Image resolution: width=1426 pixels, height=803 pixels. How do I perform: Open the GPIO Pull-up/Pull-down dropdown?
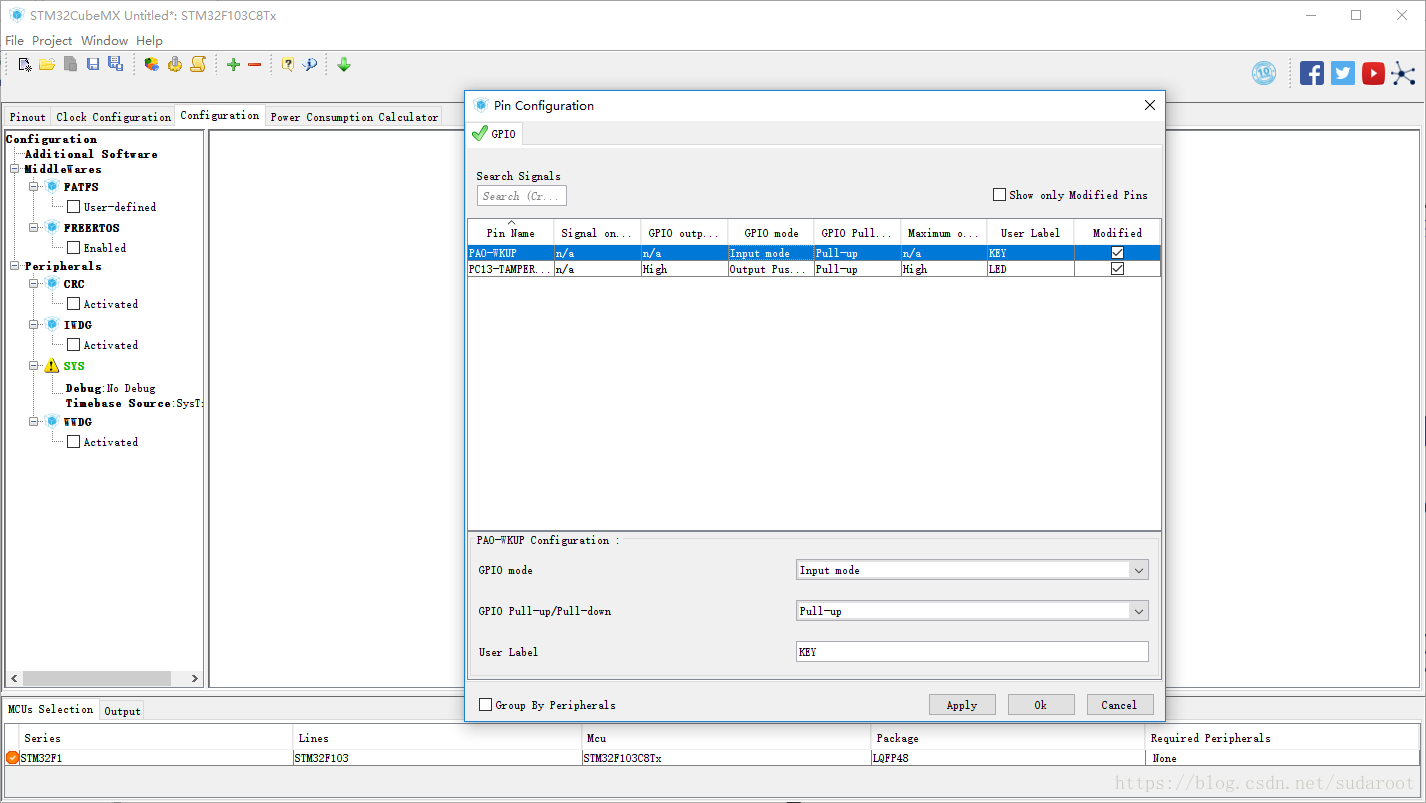(x=1138, y=611)
